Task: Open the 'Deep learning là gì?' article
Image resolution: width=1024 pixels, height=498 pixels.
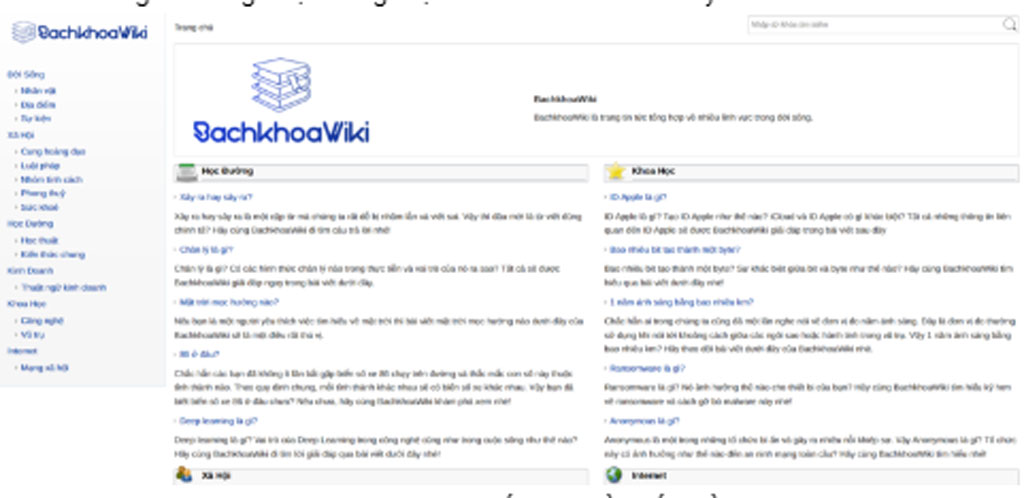Action: (219, 421)
